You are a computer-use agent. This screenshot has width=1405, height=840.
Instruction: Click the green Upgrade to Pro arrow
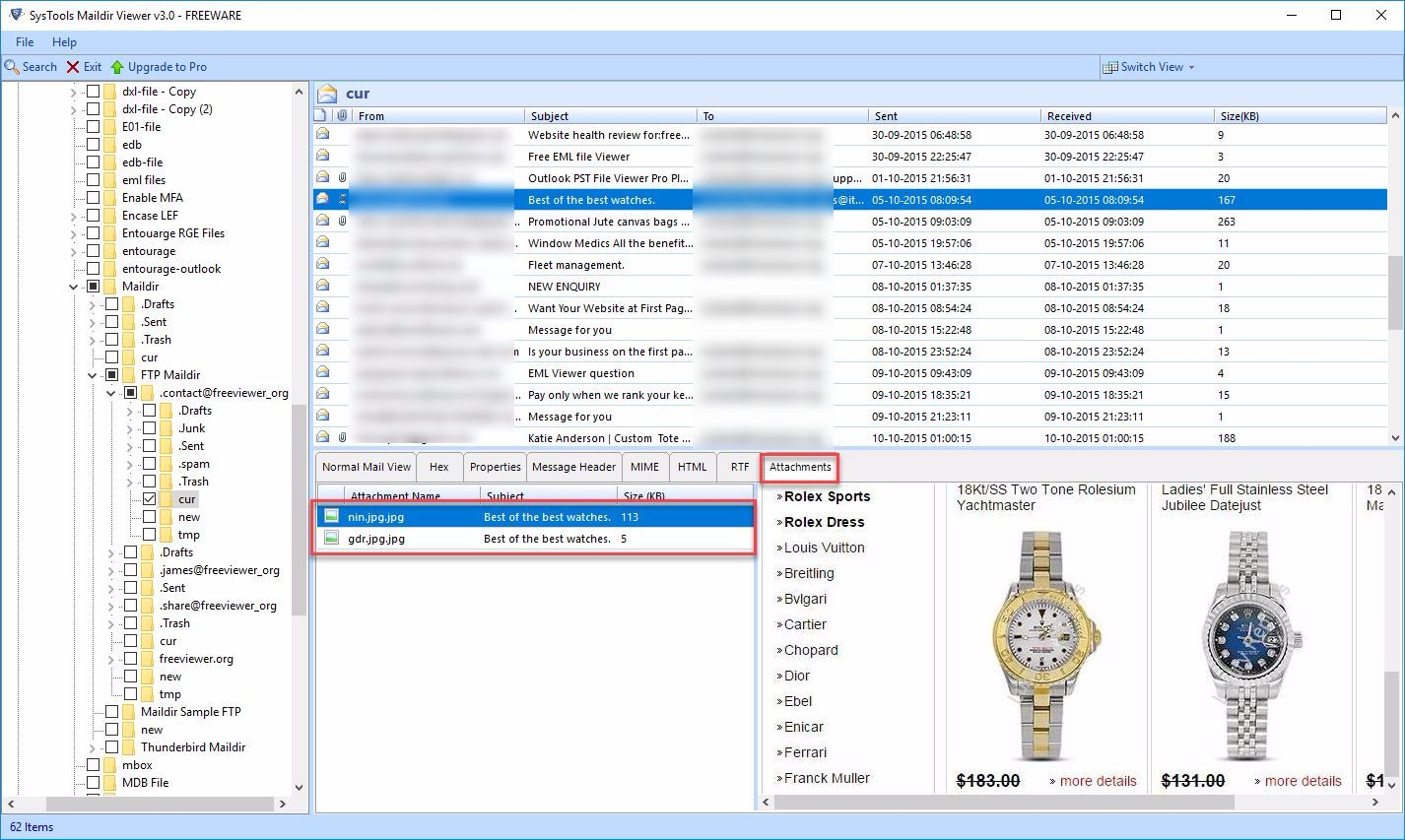(117, 67)
